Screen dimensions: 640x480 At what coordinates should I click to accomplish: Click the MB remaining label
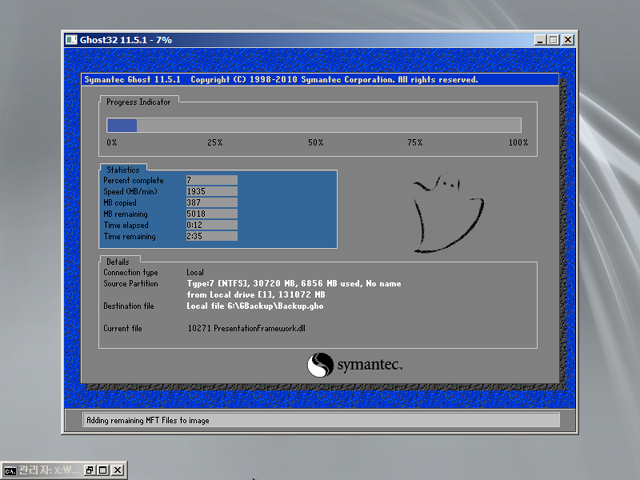(x=125, y=214)
